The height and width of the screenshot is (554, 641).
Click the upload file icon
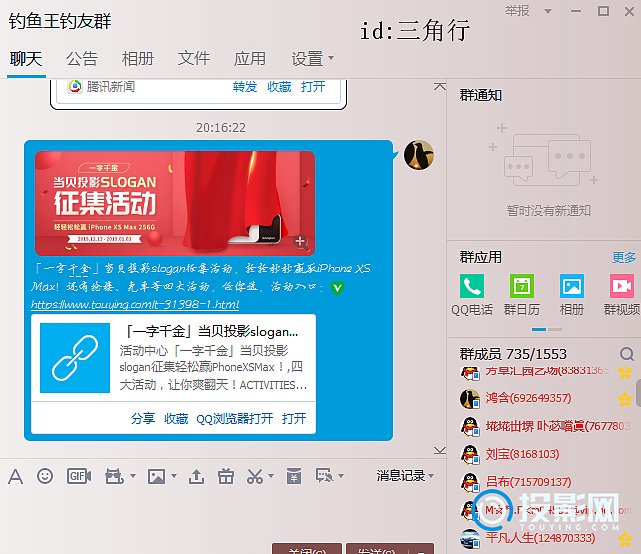pyautogui.click(x=196, y=476)
